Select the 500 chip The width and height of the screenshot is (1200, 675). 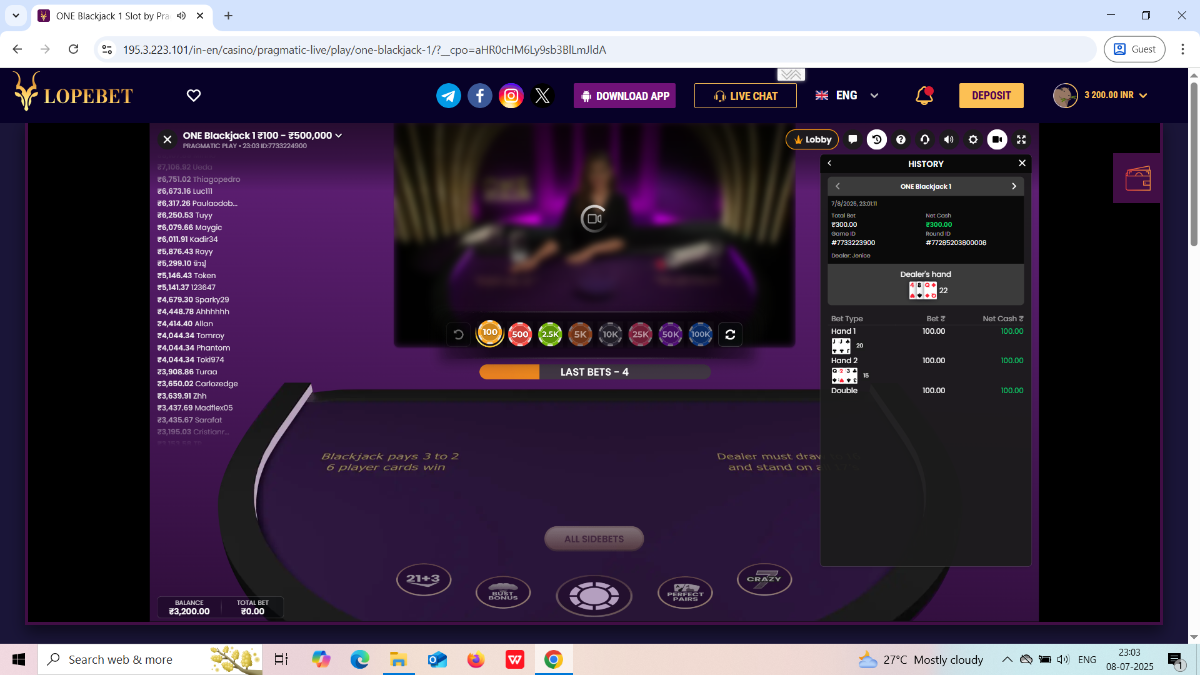click(x=519, y=335)
